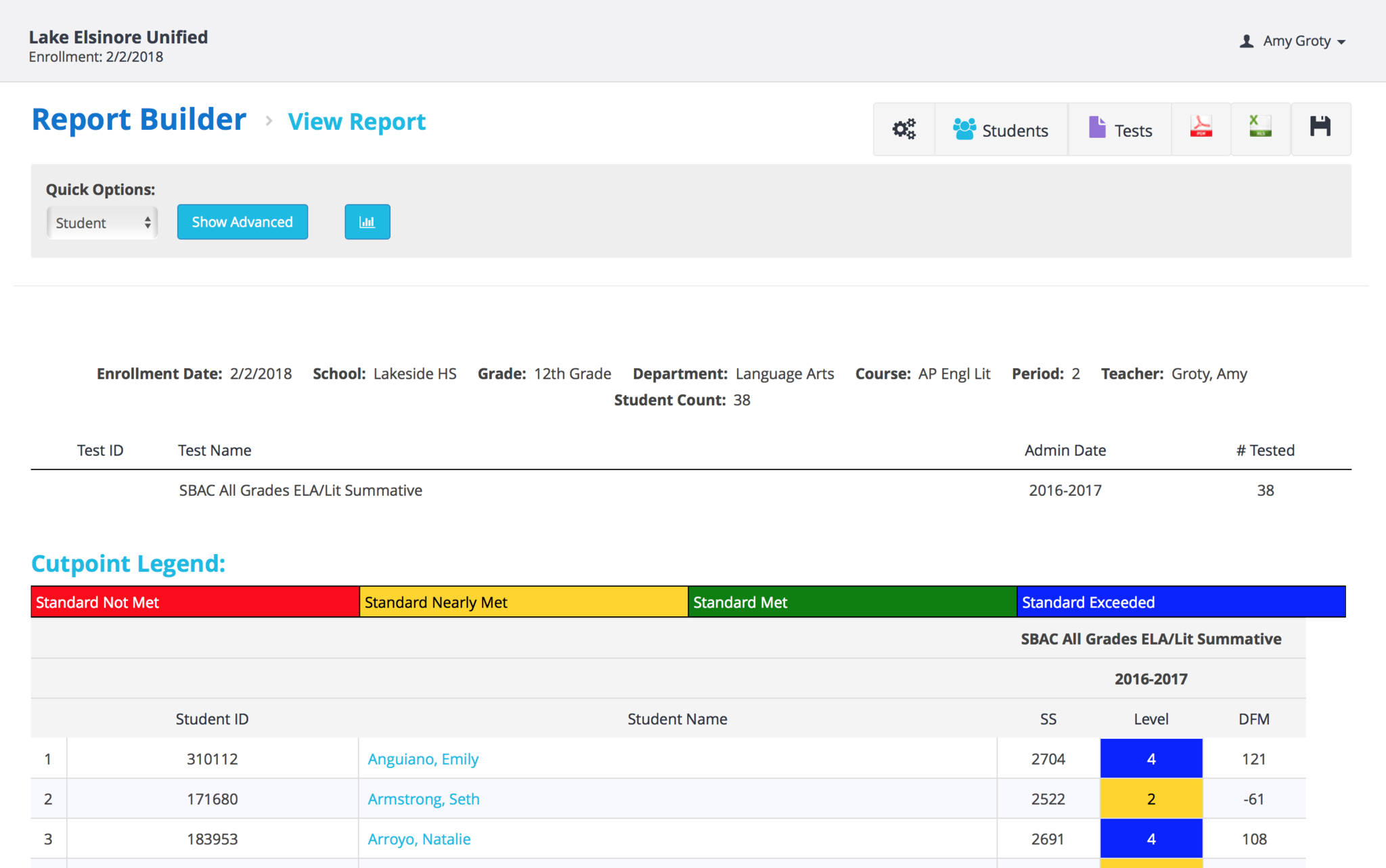Screen dimensions: 1386x868
Task: Save report with floppy disk icon
Action: pyautogui.click(x=1320, y=128)
